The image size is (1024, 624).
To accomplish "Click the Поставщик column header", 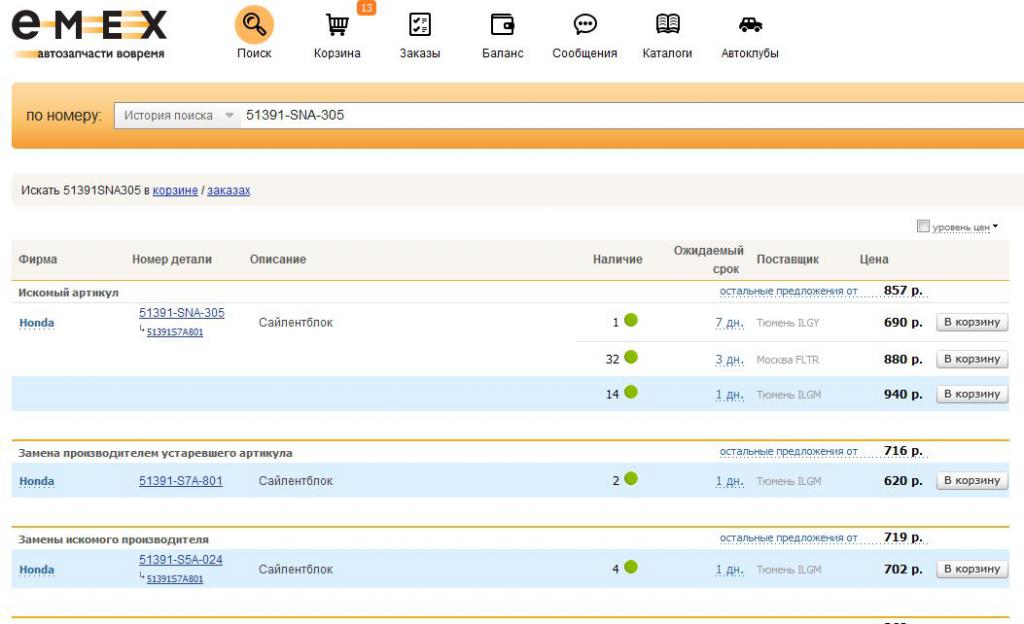I will (x=788, y=259).
